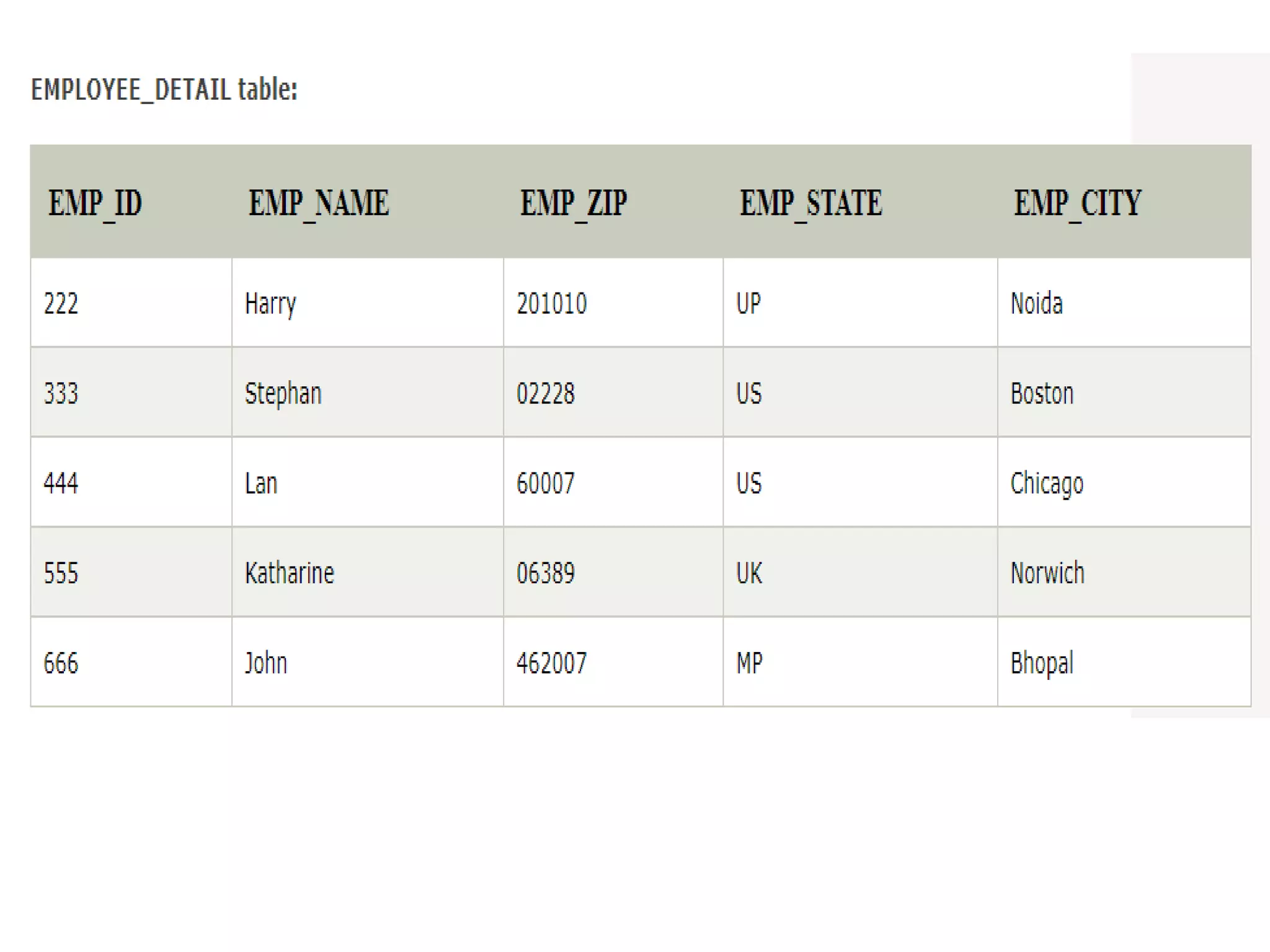
Task: Click the cell containing Harry
Action: 368,303
